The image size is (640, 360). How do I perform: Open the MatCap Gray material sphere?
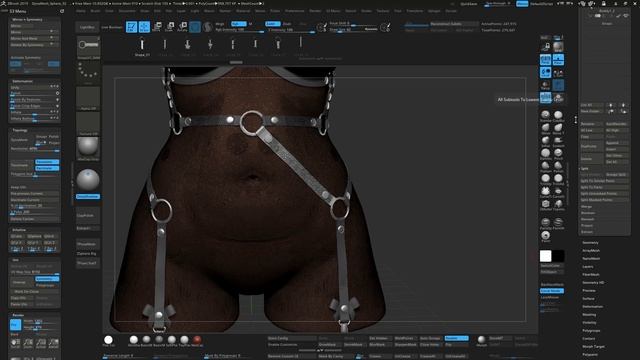coord(88,148)
